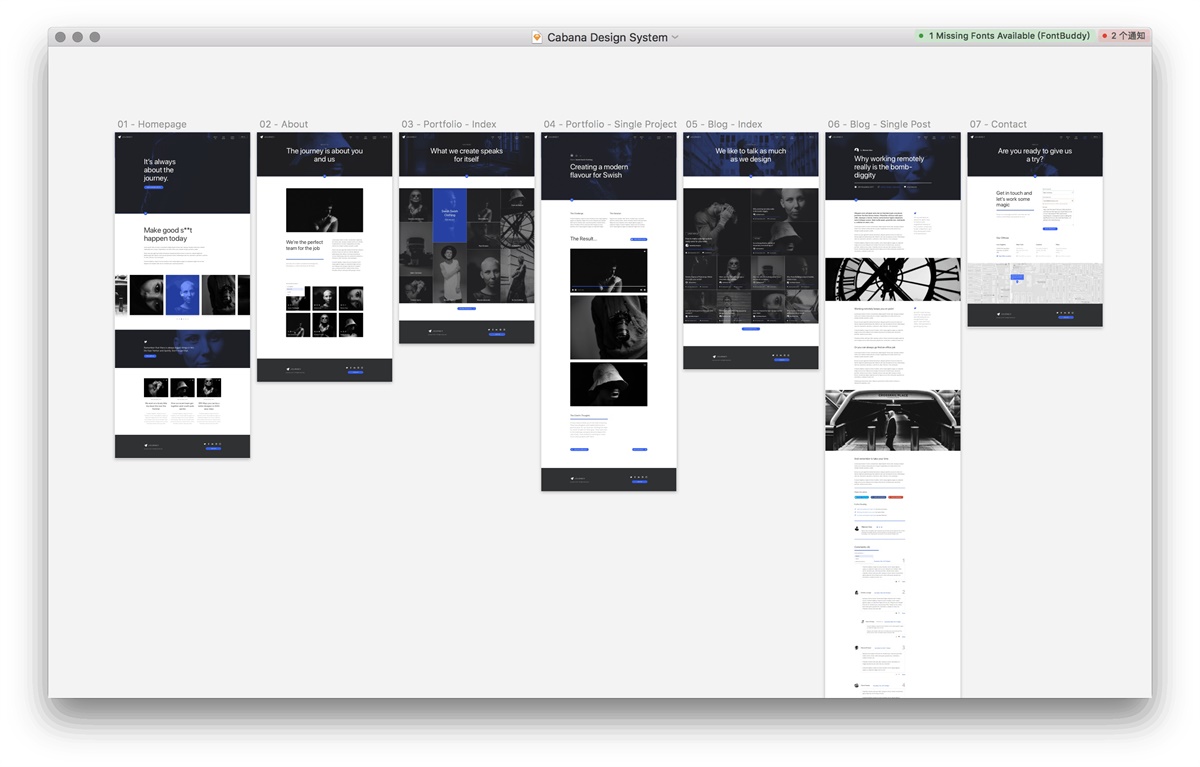Click the 'Make good s**t happen today' heading
Image resolution: width=1200 pixels, height=767 pixels.
coord(166,234)
